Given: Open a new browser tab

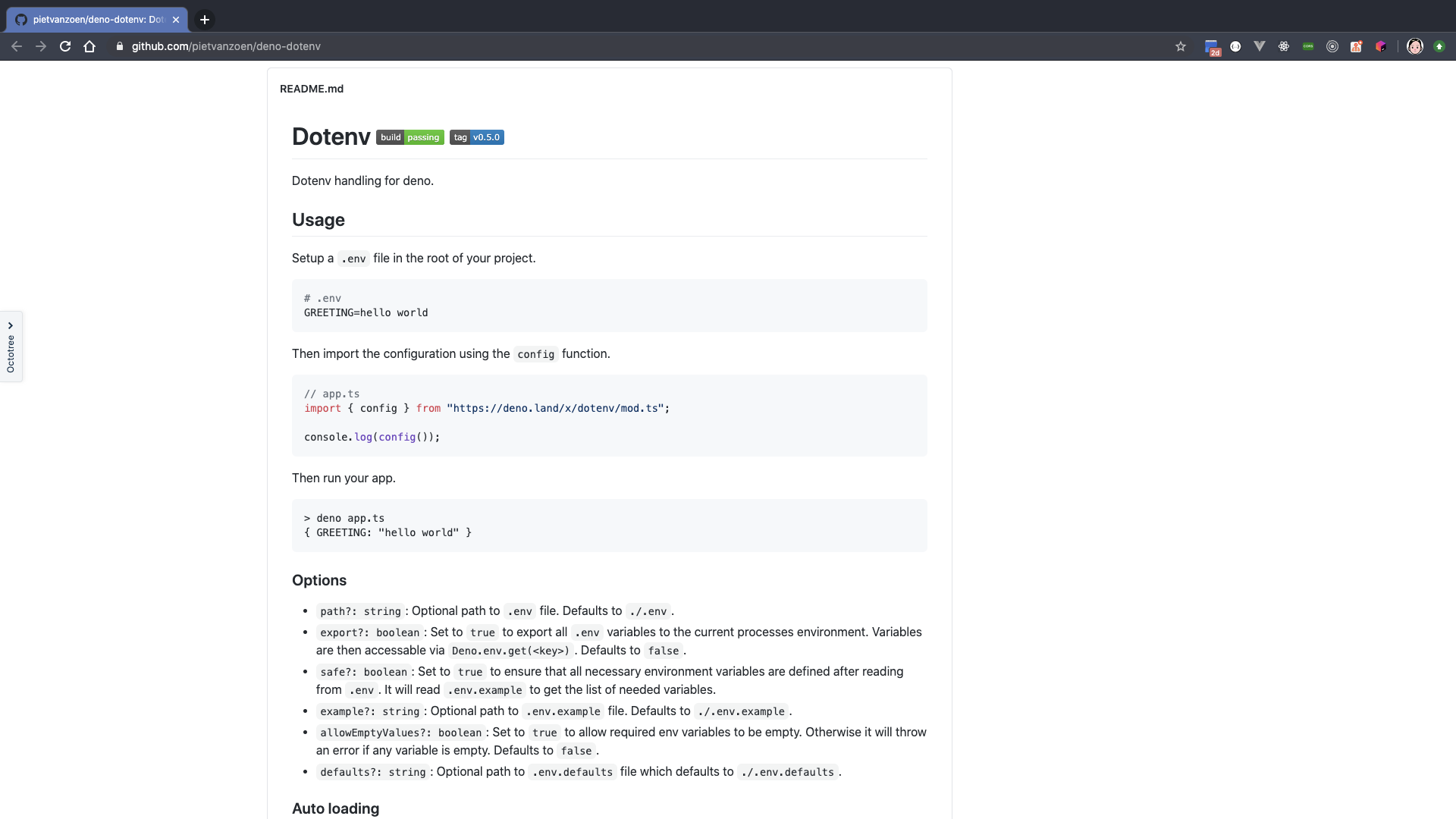Looking at the screenshot, I should point(205,20).
